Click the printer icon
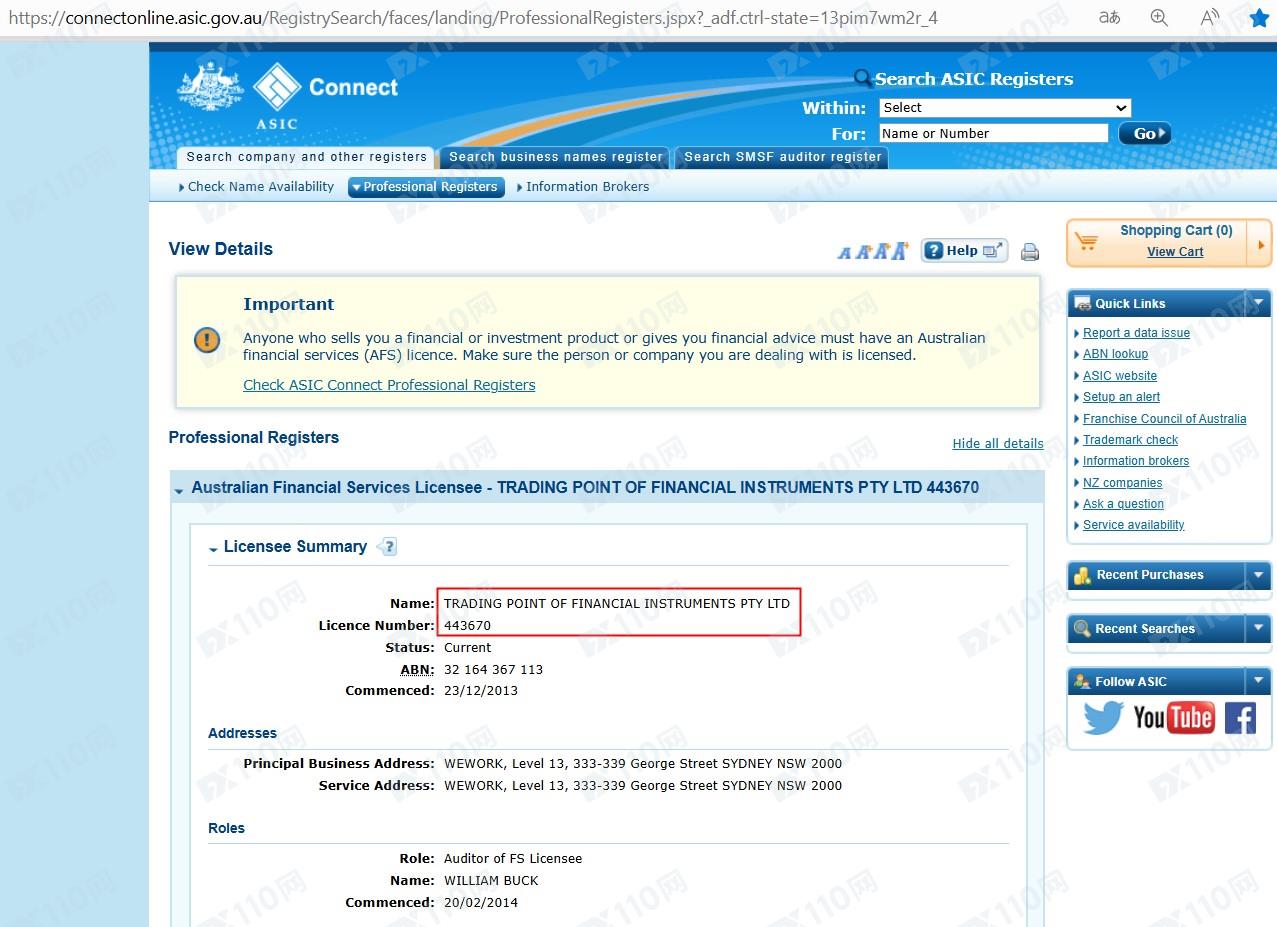Viewport: 1277px width, 927px height. click(1030, 252)
